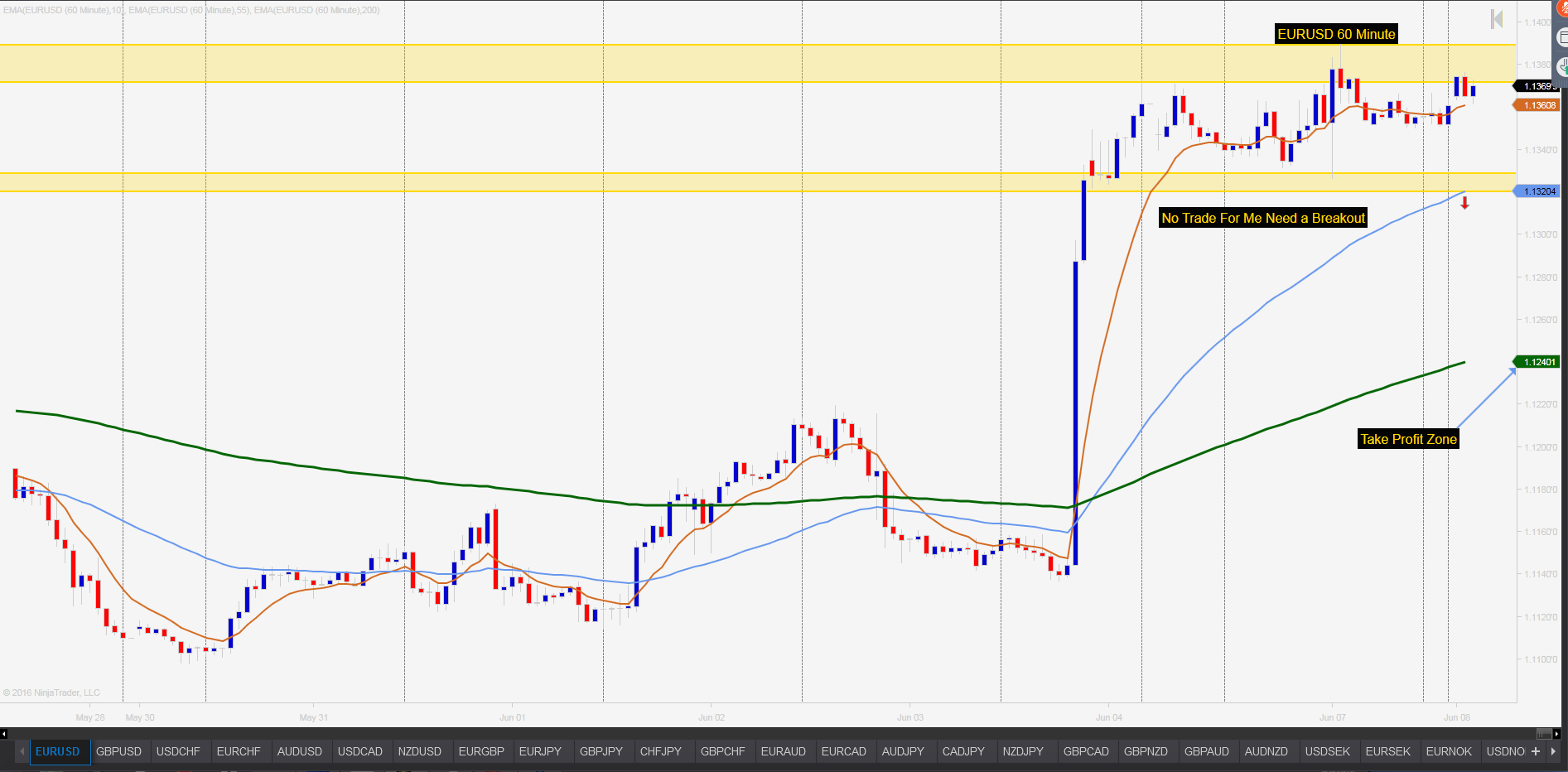Click the tab strip scroll-left arrow

pos(22,751)
